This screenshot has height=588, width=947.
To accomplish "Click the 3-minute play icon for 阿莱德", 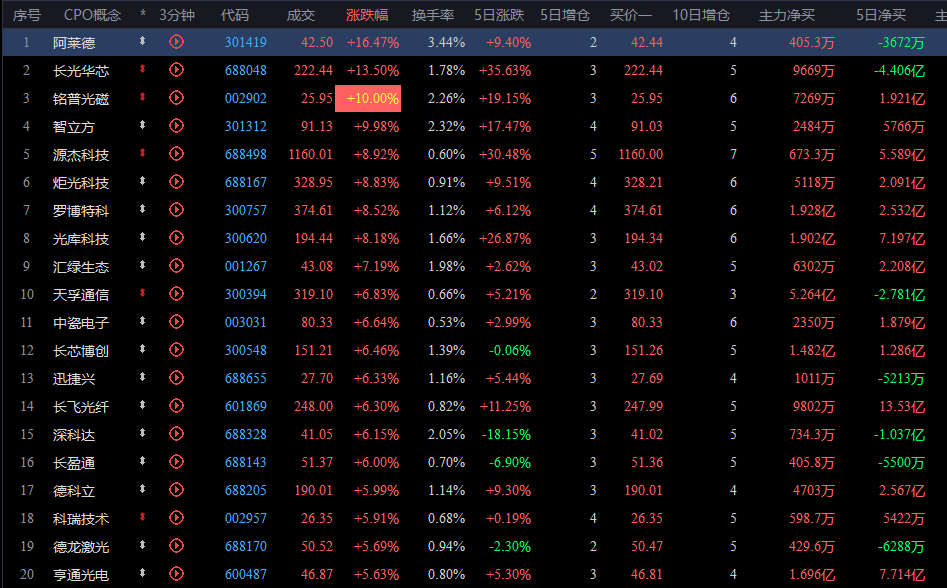I will (177, 42).
